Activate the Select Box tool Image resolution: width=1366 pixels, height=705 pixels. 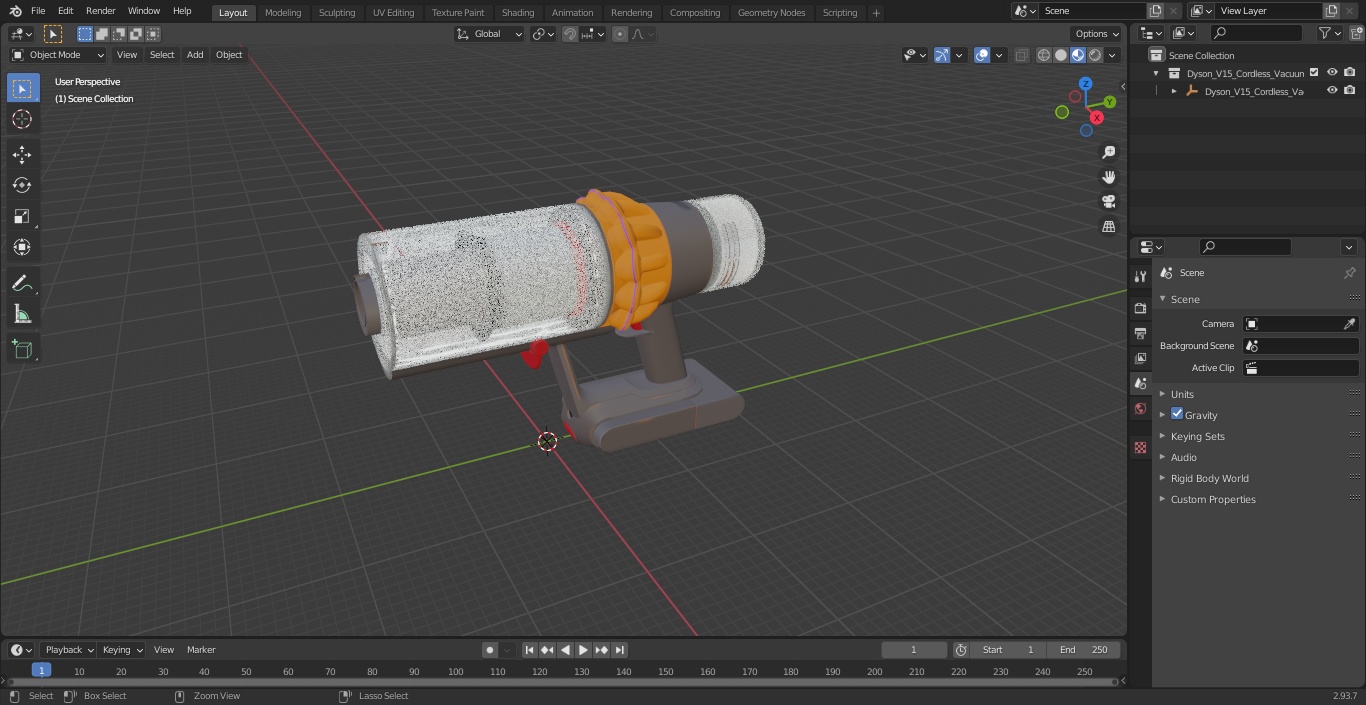click(x=22, y=88)
